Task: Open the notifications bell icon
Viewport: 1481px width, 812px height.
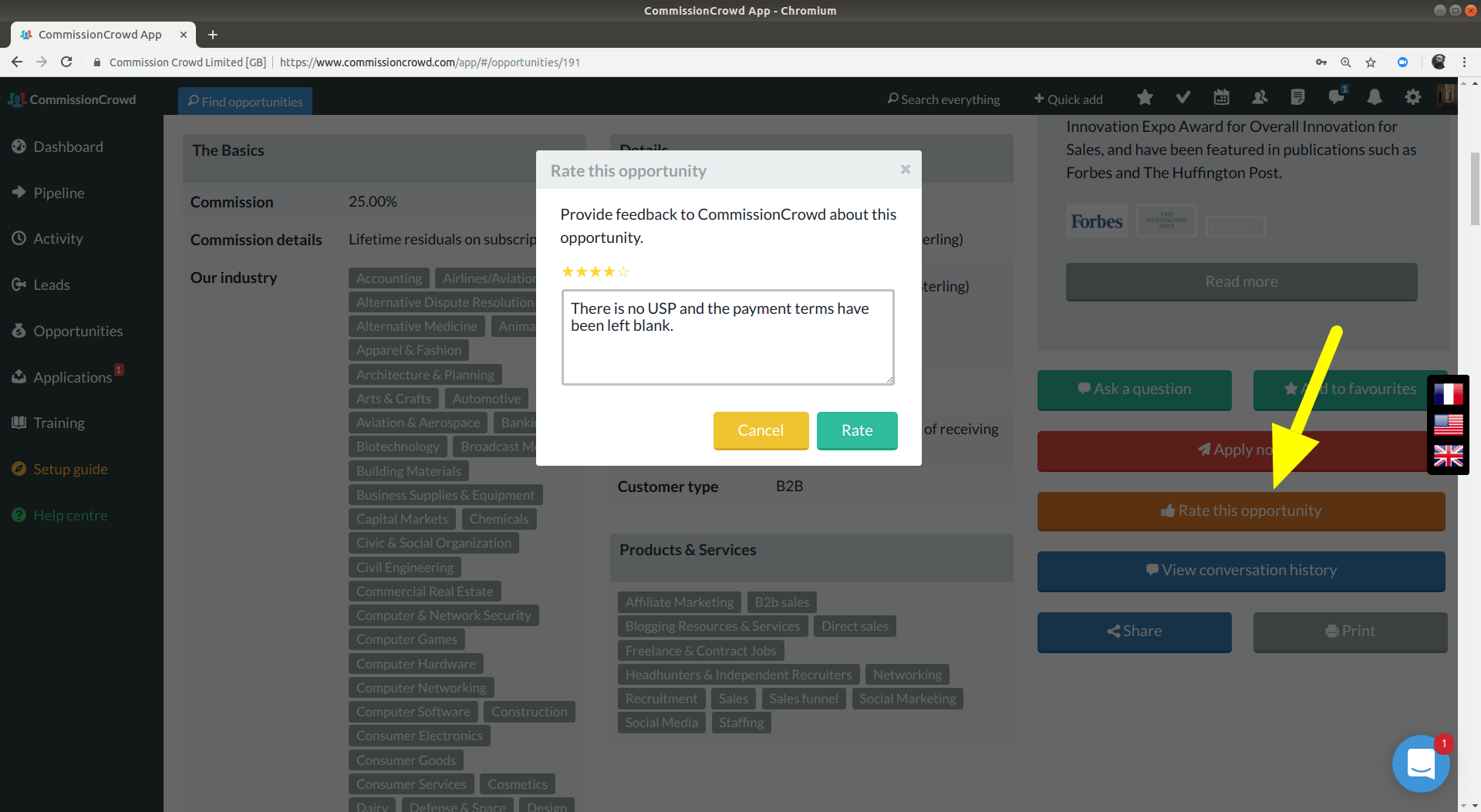Action: [1375, 98]
